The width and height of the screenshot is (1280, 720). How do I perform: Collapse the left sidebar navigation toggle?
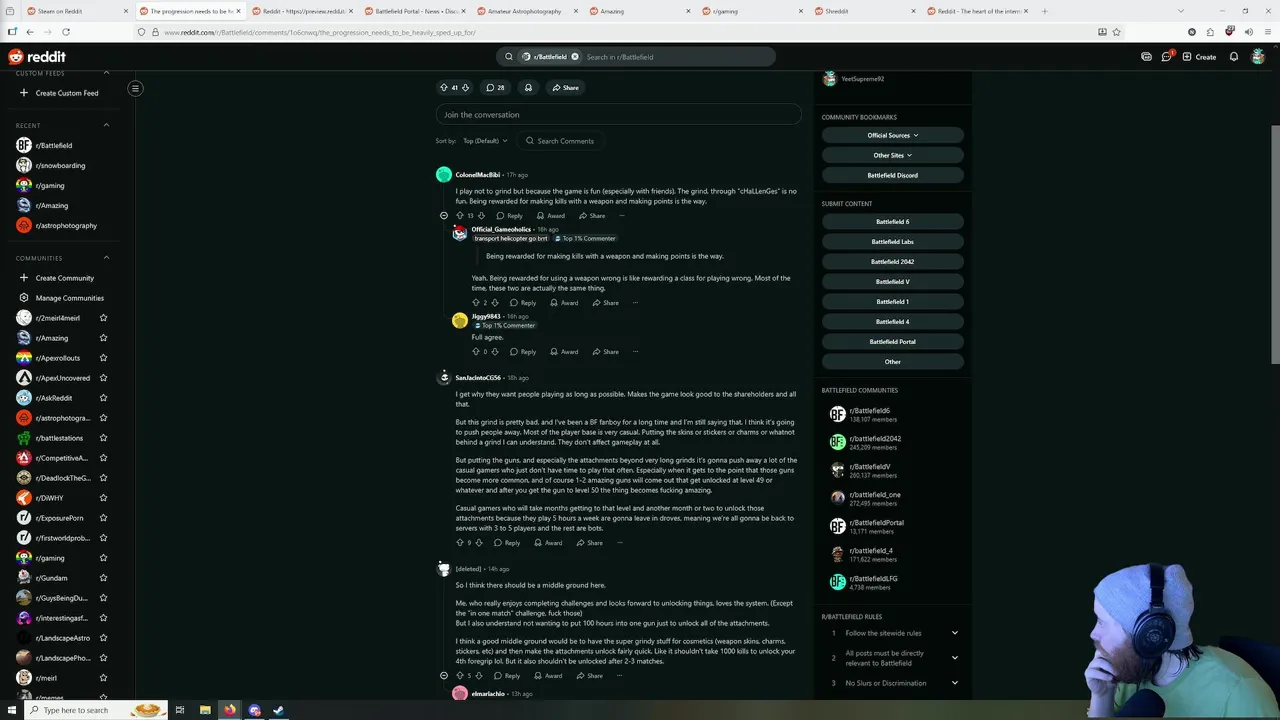135,88
